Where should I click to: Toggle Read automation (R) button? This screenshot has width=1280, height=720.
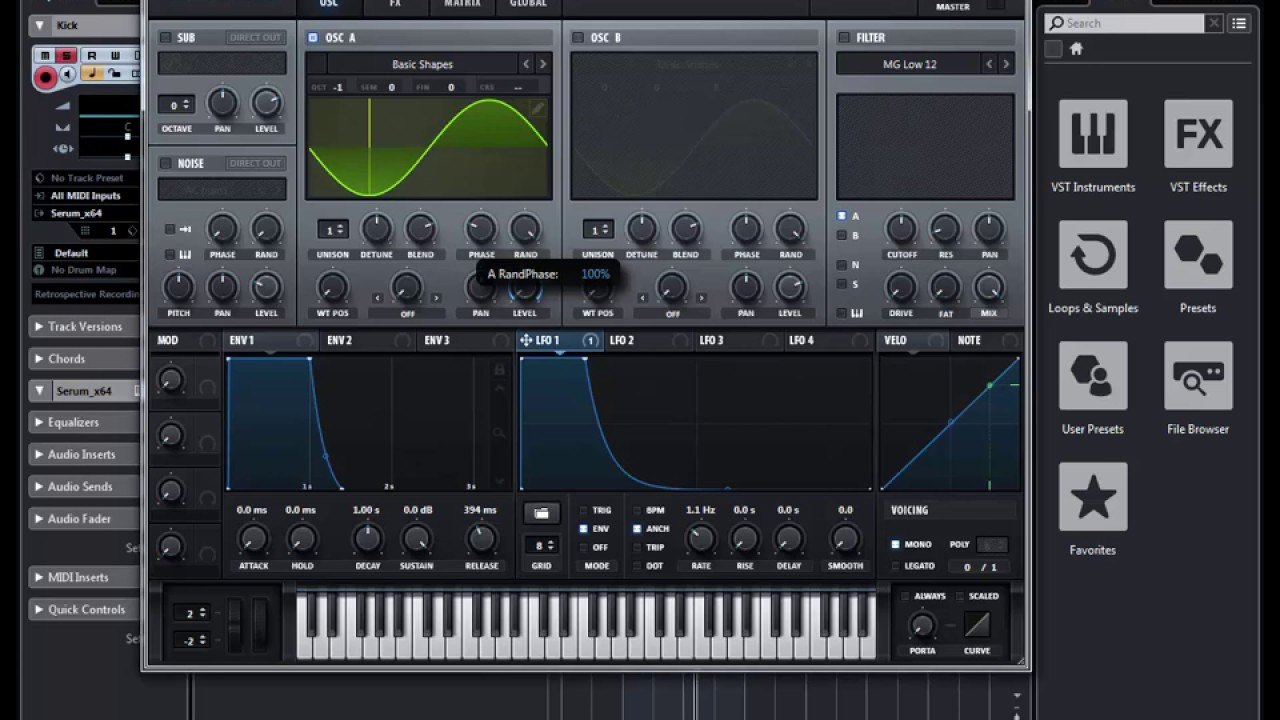[91, 56]
